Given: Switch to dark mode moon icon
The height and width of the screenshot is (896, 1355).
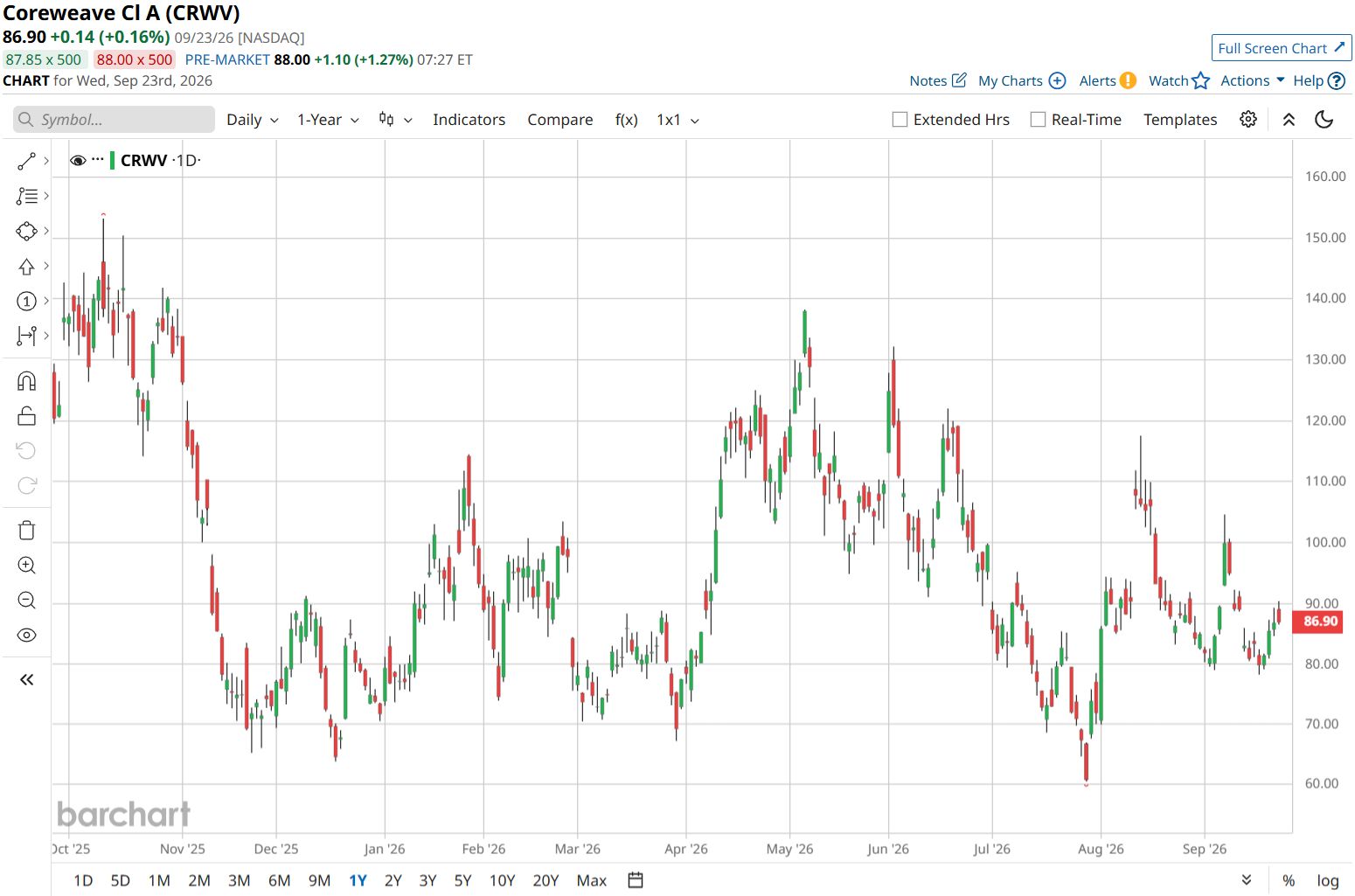Looking at the screenshot, I should (x=1324, y=120).
